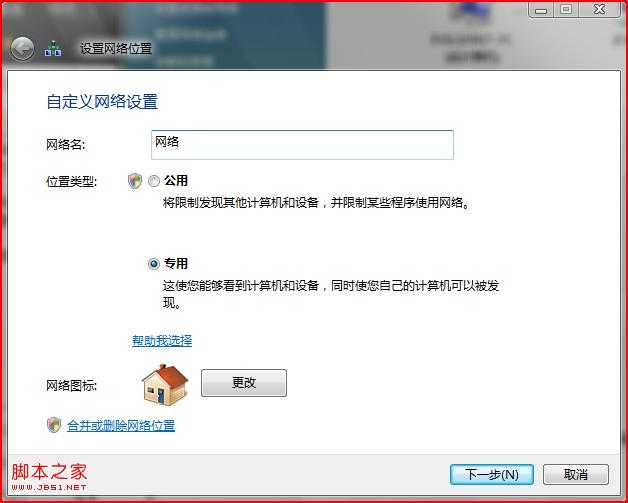Viewport: 628px width, 503px height.
Task: Minimize the dialog window
Action: pos(541,10)
